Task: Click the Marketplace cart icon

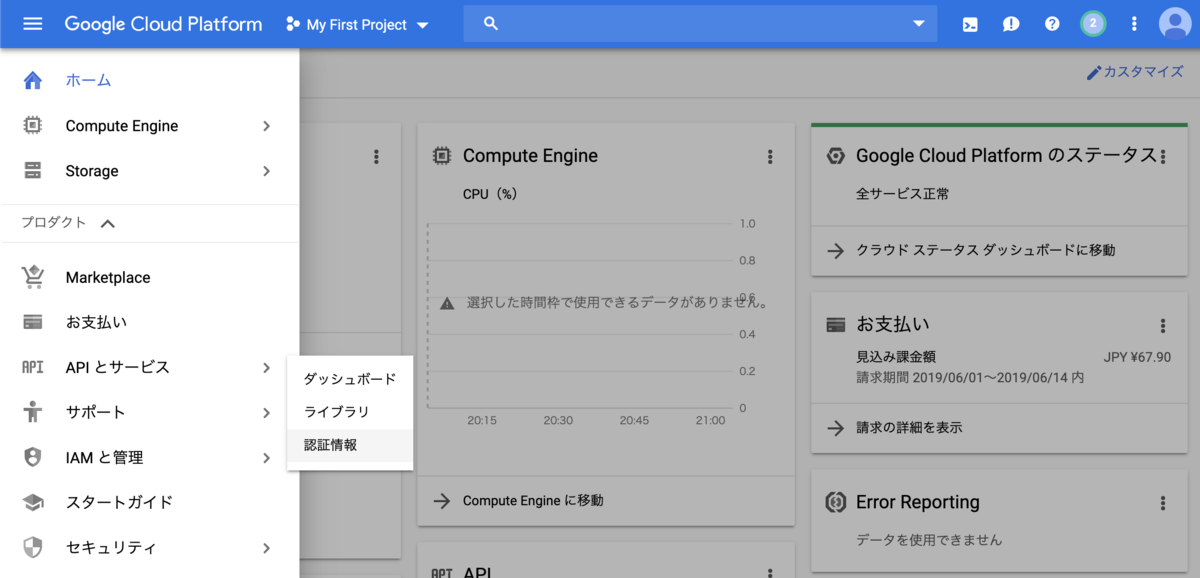Action: tap(33, 277)
